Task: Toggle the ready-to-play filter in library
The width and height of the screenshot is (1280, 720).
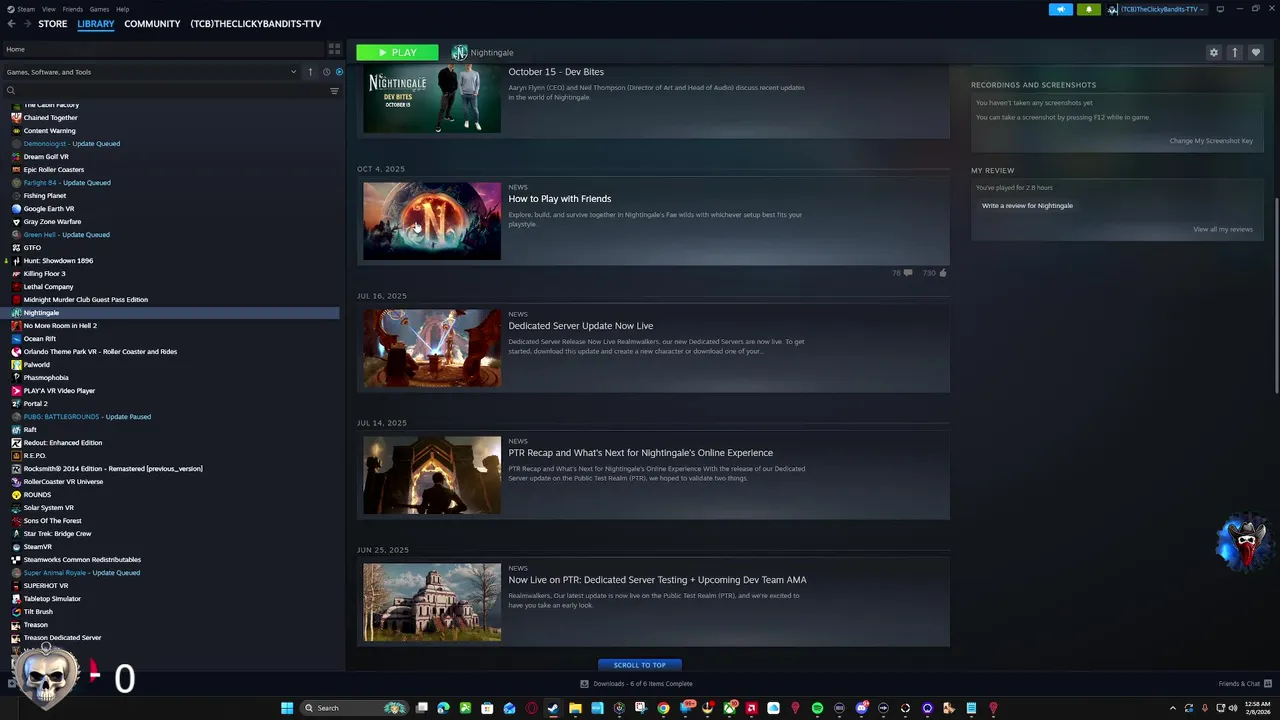Action: pyautogui.click(x=339, y=72)
